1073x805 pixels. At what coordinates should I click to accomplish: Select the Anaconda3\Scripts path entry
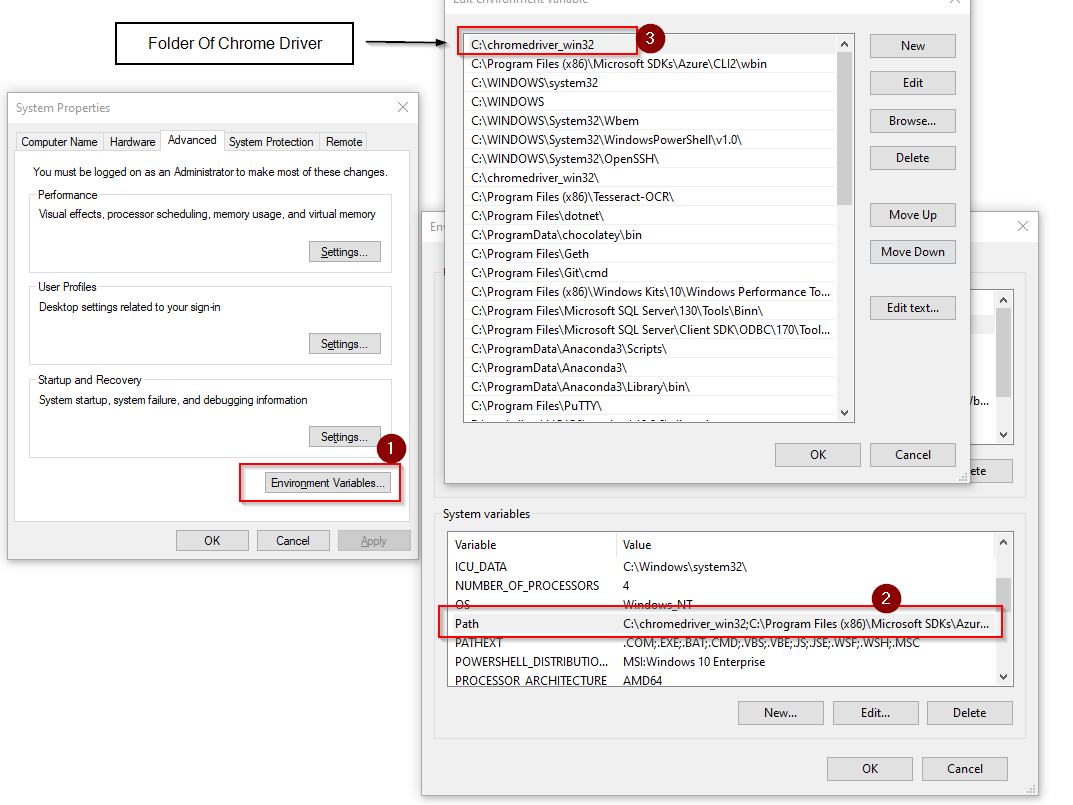click(x=650, y=349)
